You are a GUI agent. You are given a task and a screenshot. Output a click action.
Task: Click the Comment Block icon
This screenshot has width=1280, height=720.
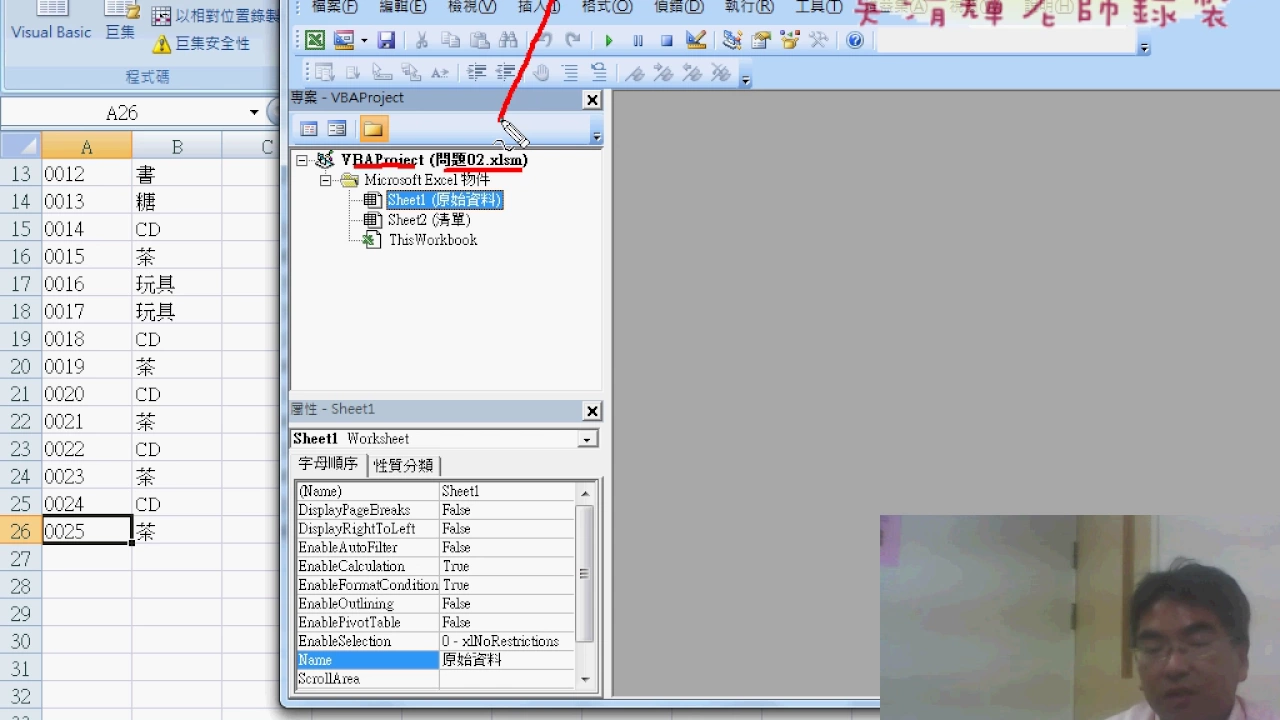(569, 73)
